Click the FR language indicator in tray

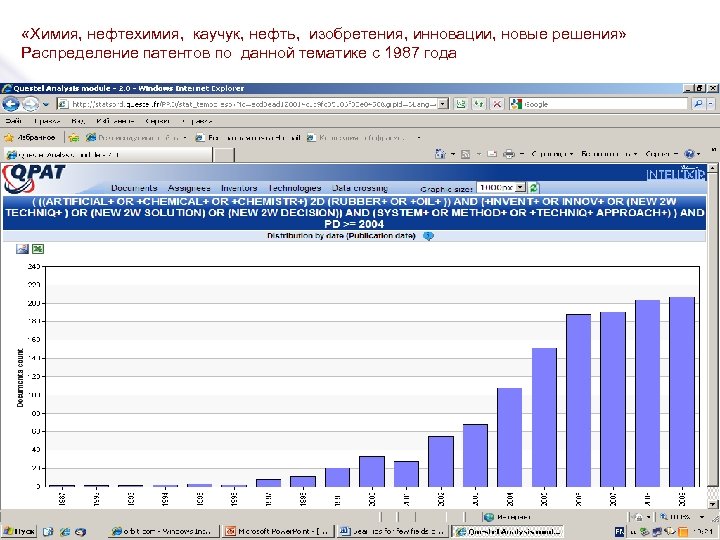pyautogui.click(x=619, y=532)
